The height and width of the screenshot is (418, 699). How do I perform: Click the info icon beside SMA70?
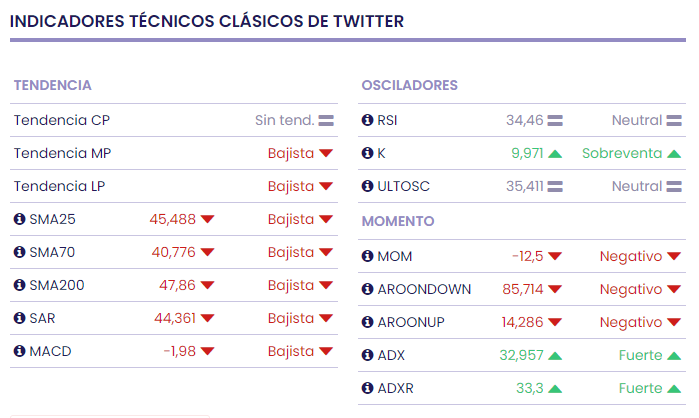tap(19, 252)
